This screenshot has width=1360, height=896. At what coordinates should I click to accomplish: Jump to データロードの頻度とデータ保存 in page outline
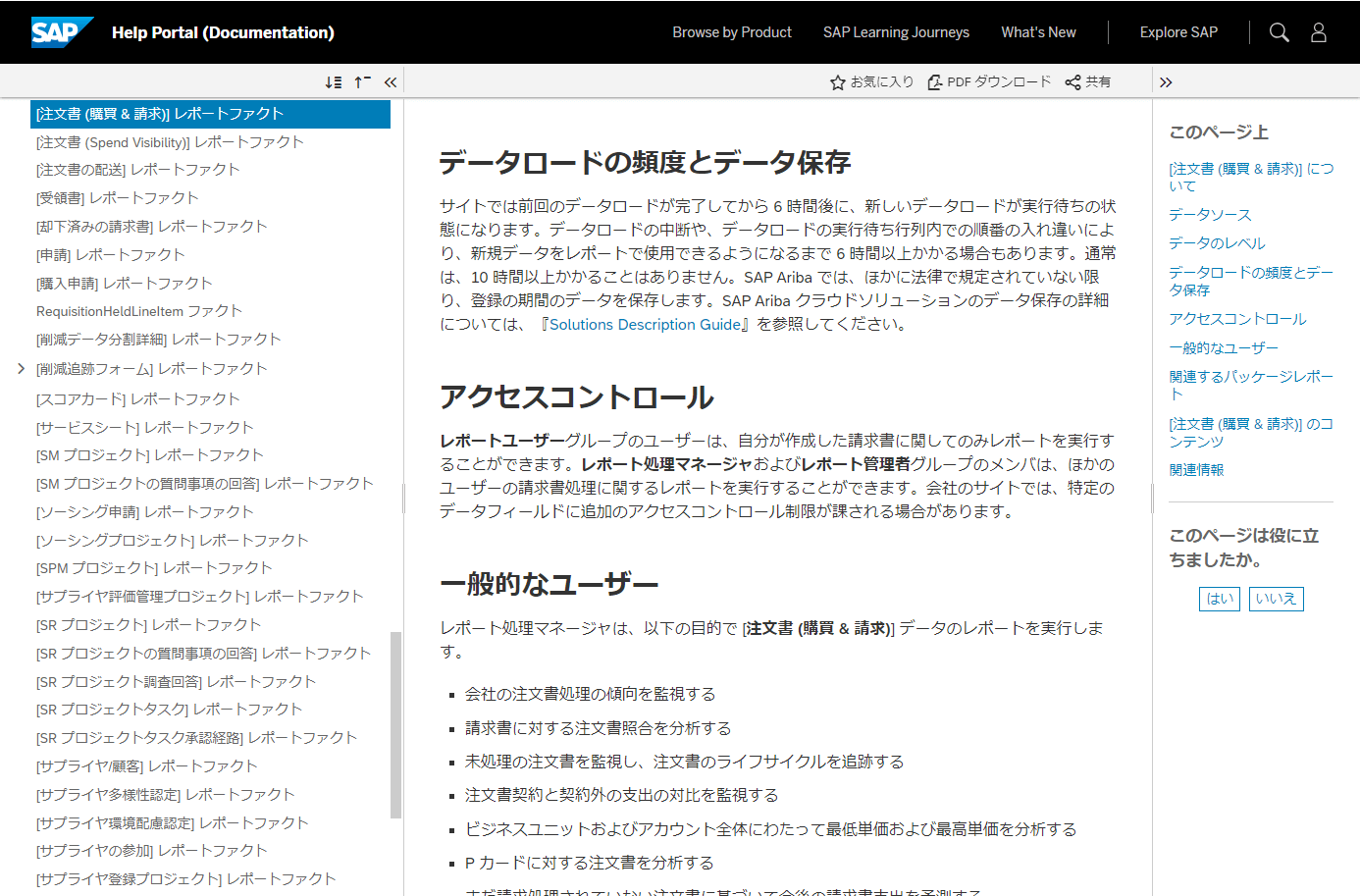[1251, 281]
